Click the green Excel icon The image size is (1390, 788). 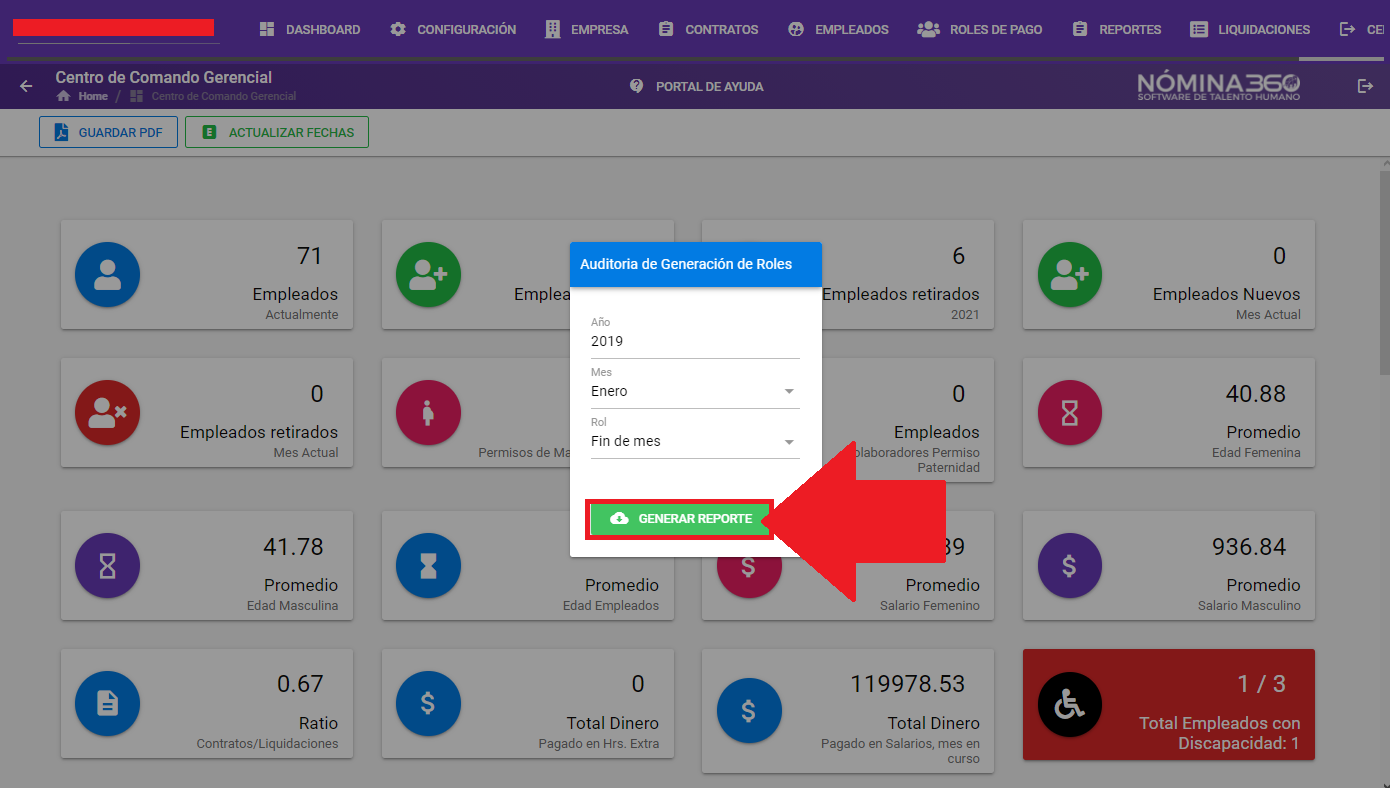209,132
